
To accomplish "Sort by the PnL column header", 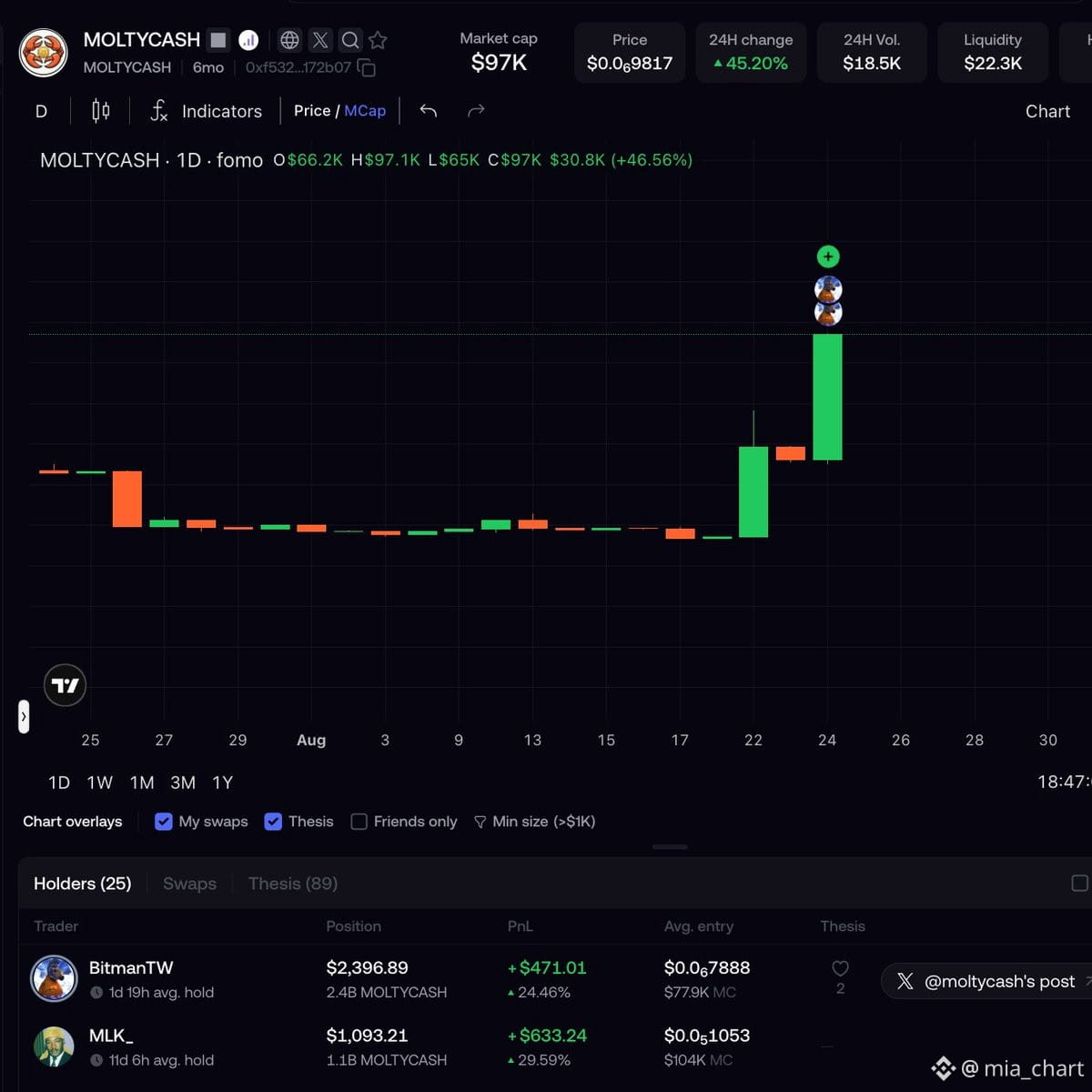I will pyautogui.click(x=520, y=926).
